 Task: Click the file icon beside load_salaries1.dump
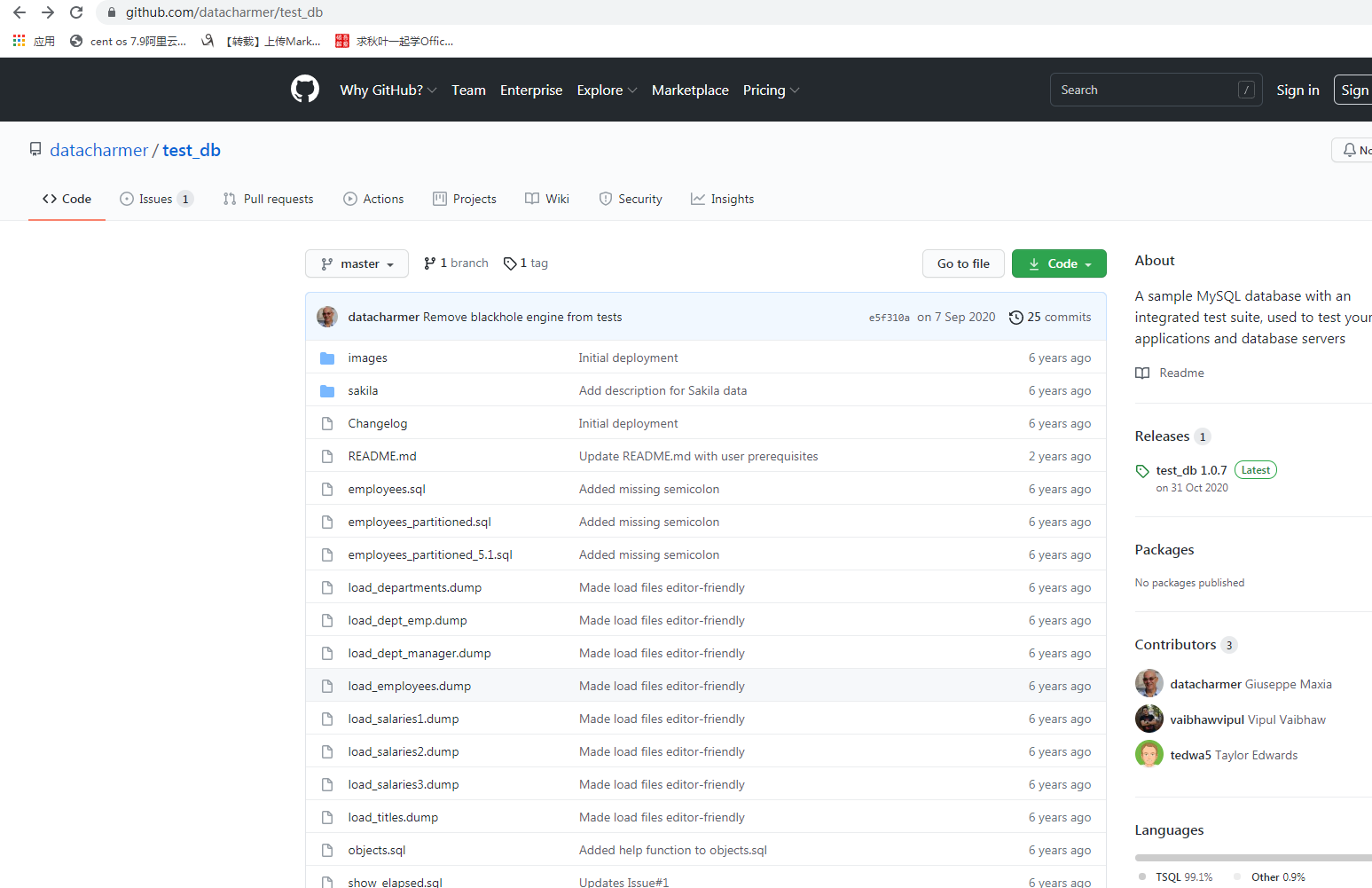(x=327, y=719)
